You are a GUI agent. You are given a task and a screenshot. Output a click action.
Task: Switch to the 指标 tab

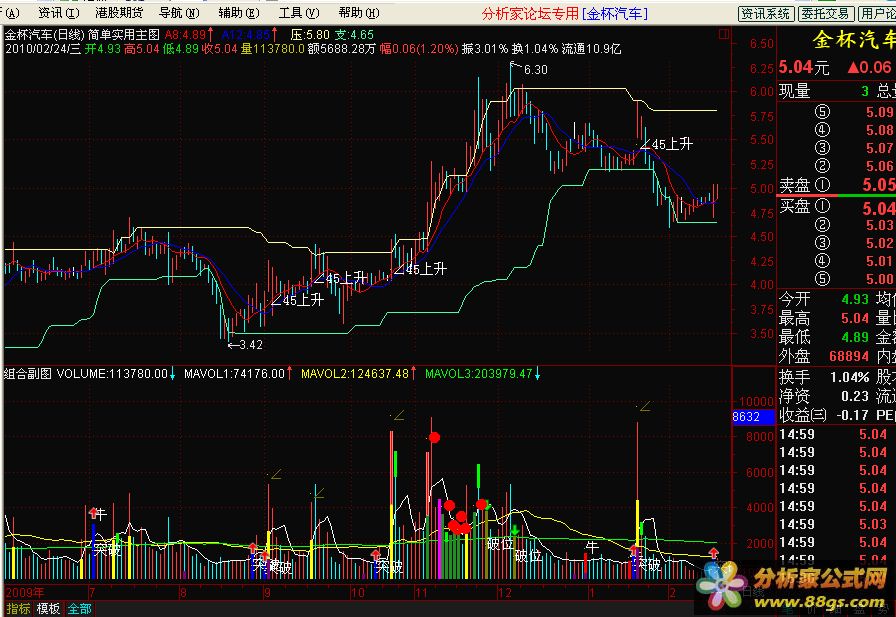[18, 609]
